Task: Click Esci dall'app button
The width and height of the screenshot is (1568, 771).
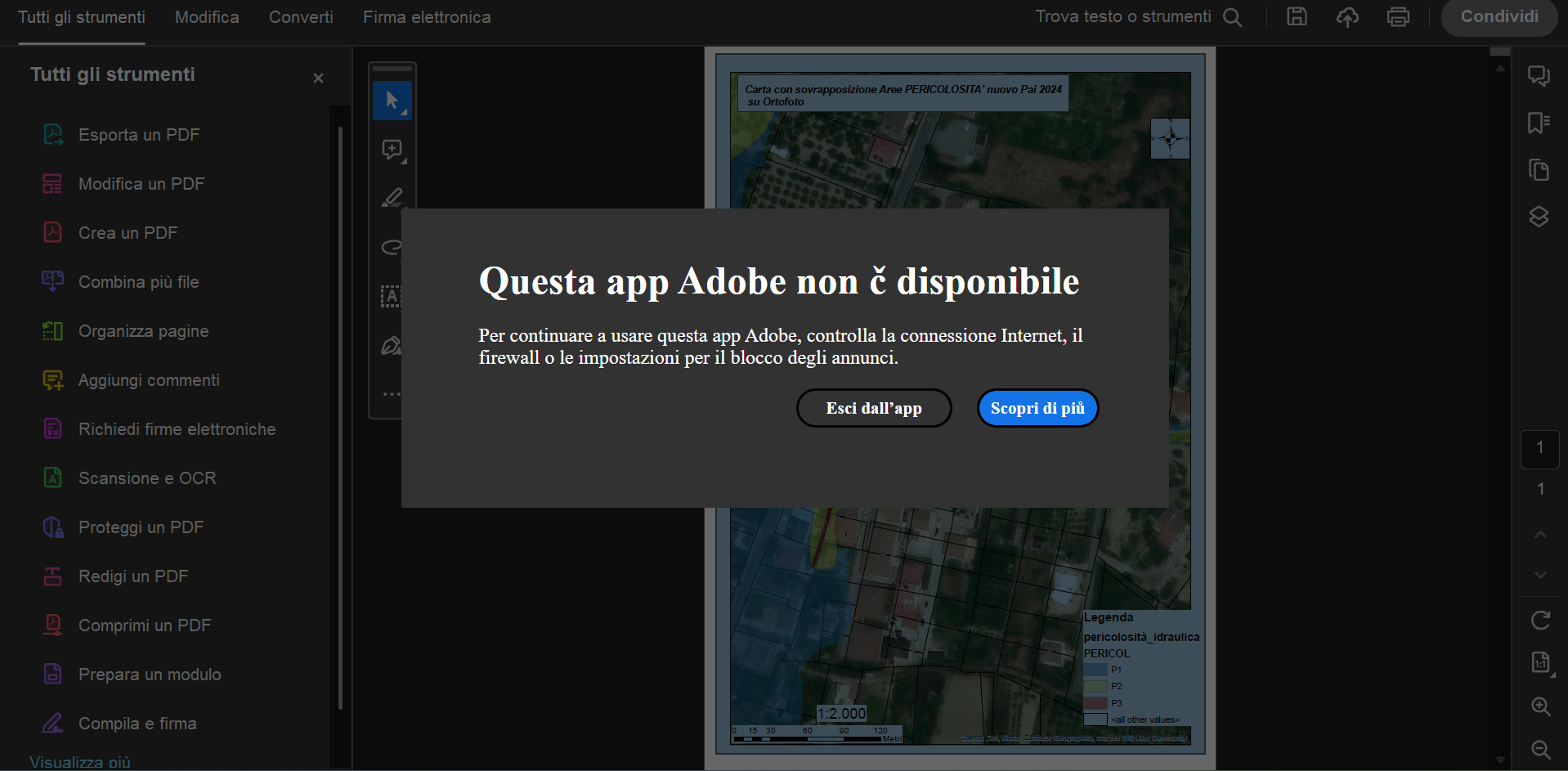Action: pyautogui.click(x=874, y=408)
